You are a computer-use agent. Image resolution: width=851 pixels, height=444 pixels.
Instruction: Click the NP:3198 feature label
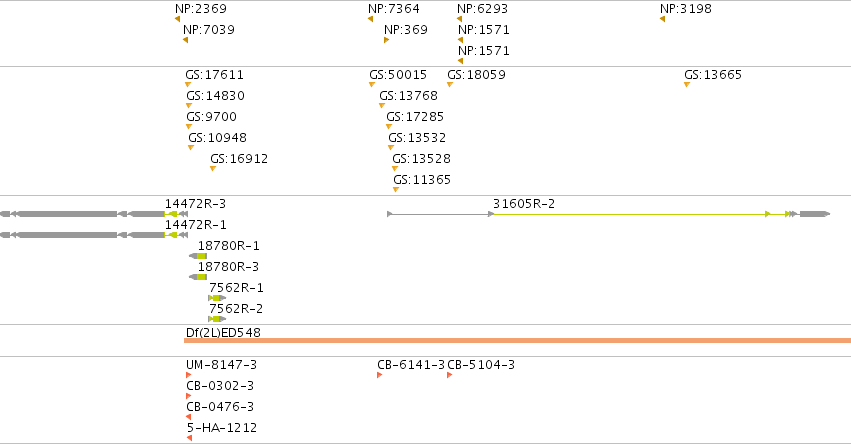pos(685,9)
